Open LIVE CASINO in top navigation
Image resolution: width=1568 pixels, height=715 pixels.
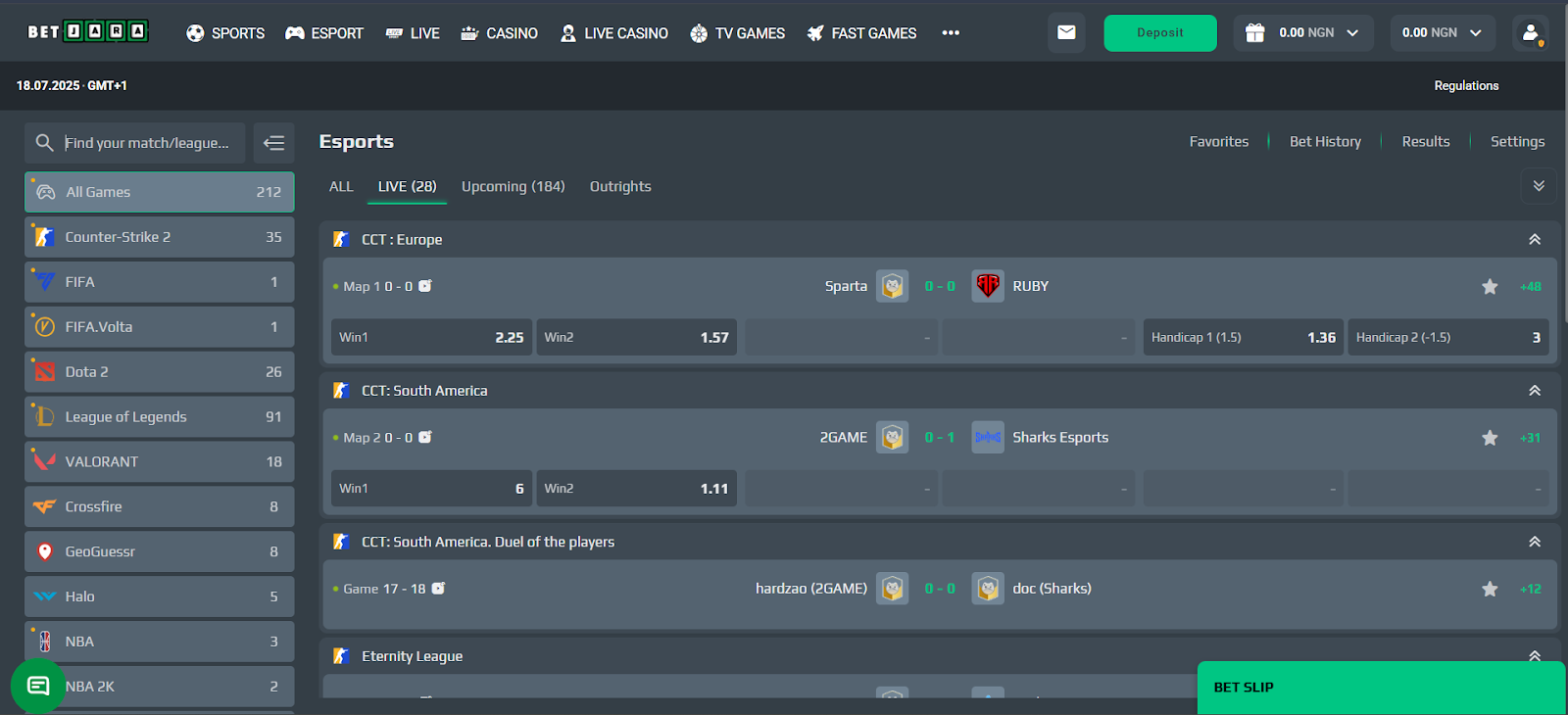click(613, 32)
